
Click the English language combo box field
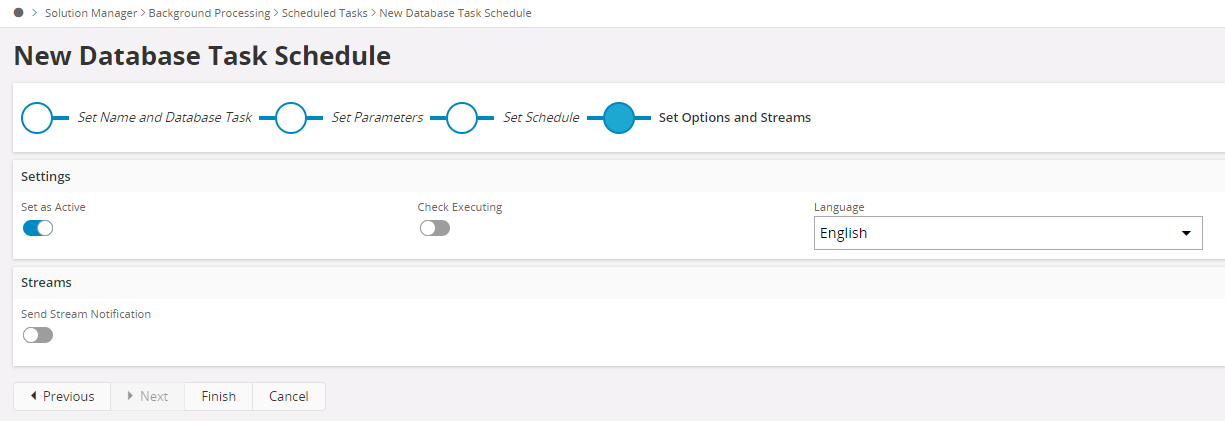tap(990, 233)
